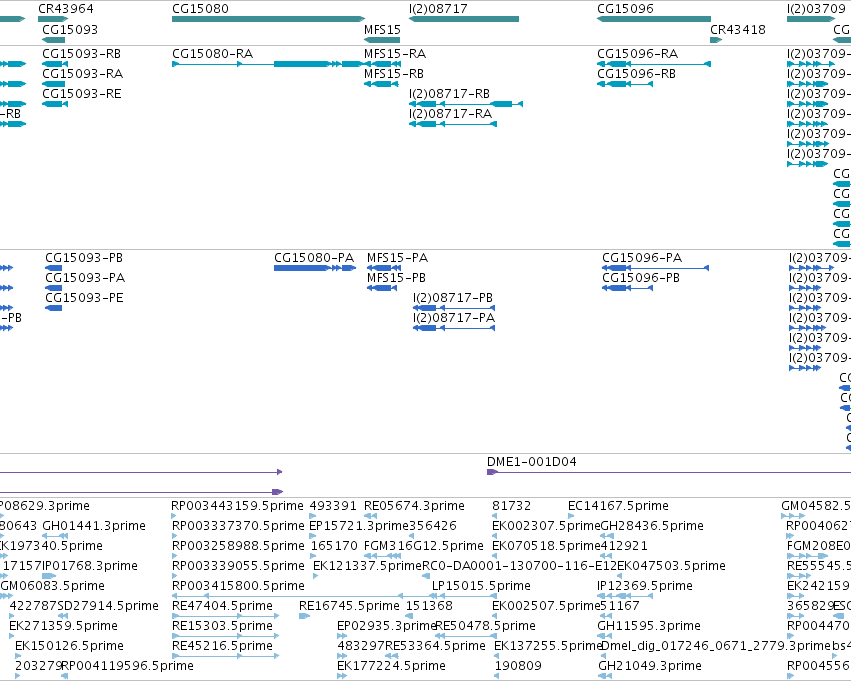The image size is (851, 681).
Task: Click EST RP003415800.5prime
Action: [238, 586]
